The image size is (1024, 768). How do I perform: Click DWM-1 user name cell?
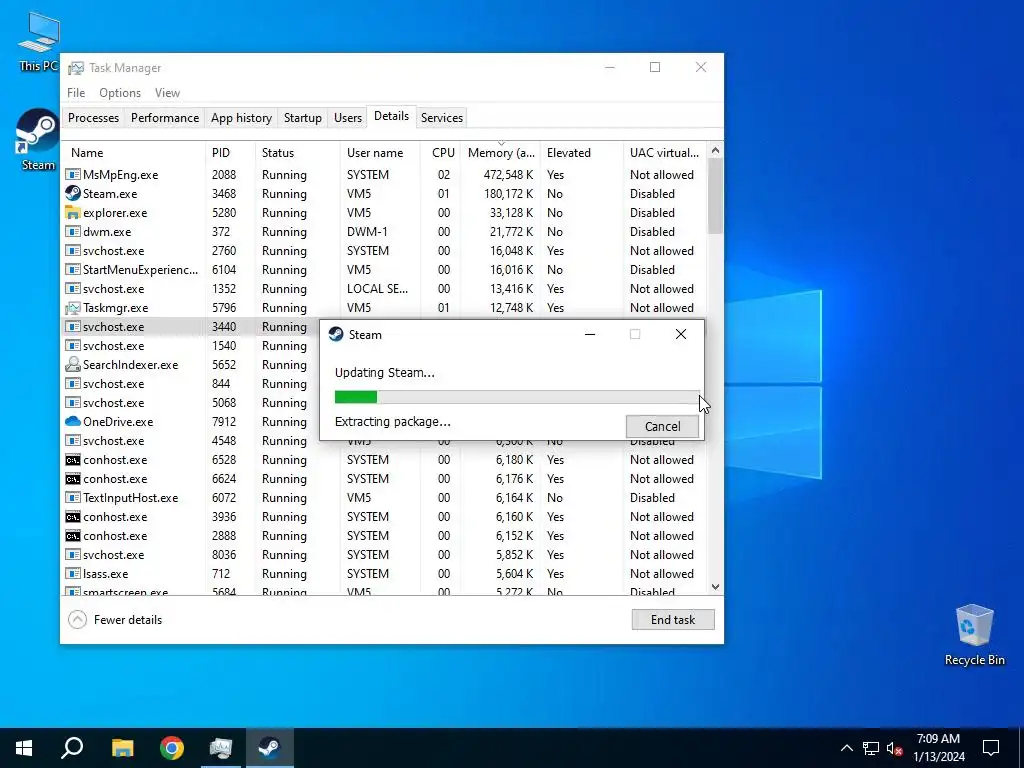[367, 231]
